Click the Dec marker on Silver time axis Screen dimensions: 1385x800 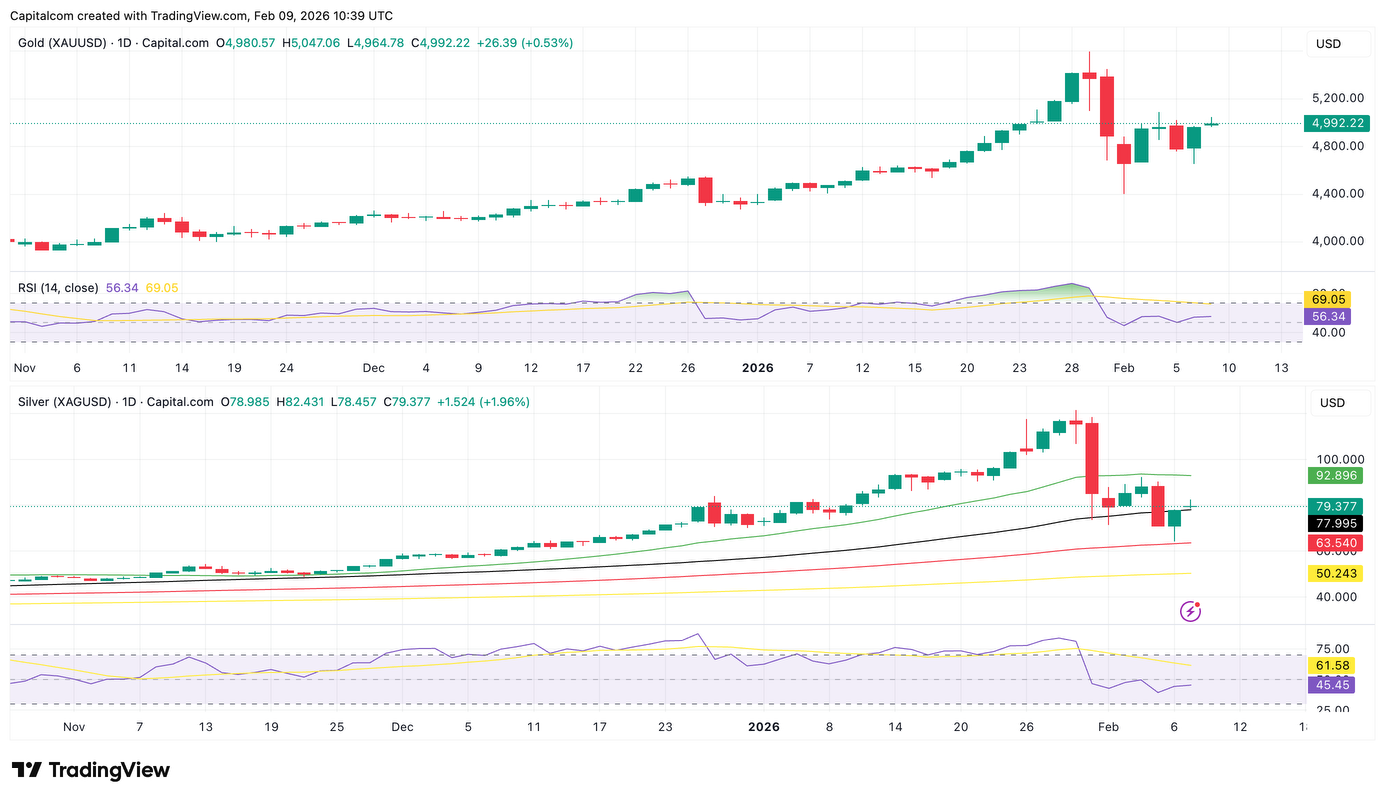[401, 727]
